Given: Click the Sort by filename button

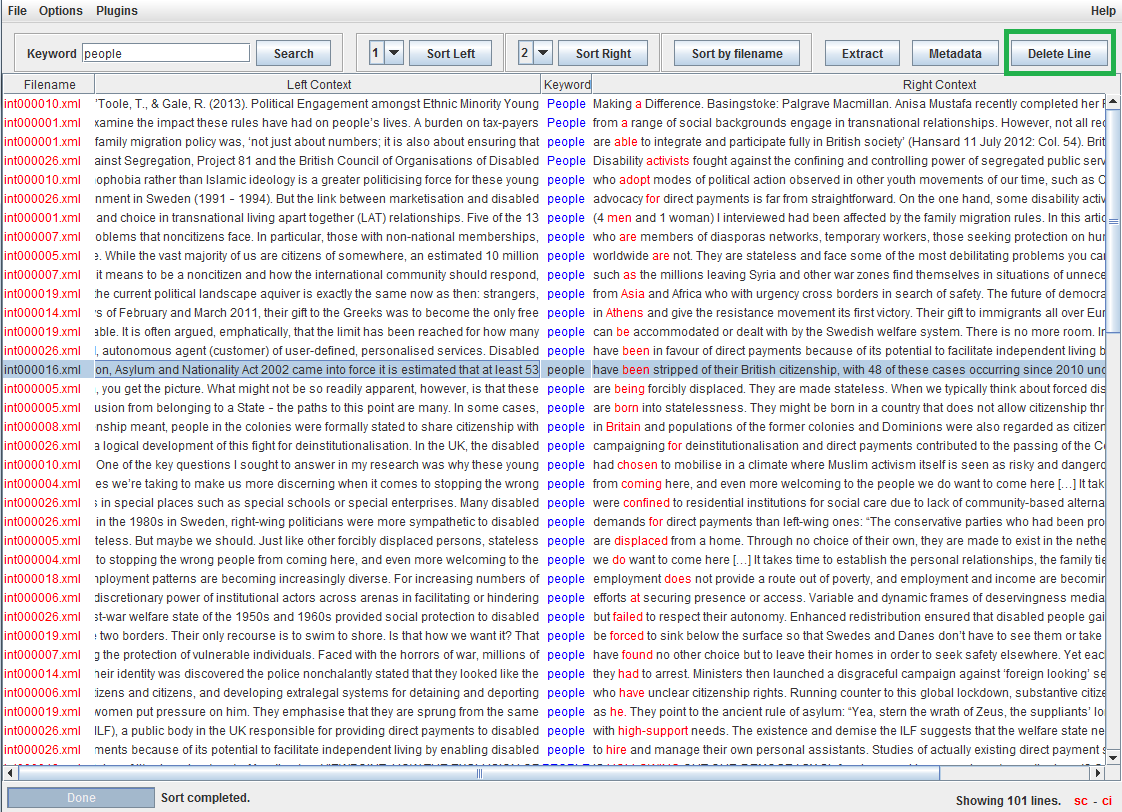Looking at the screenshot, I should pos(737,54).
